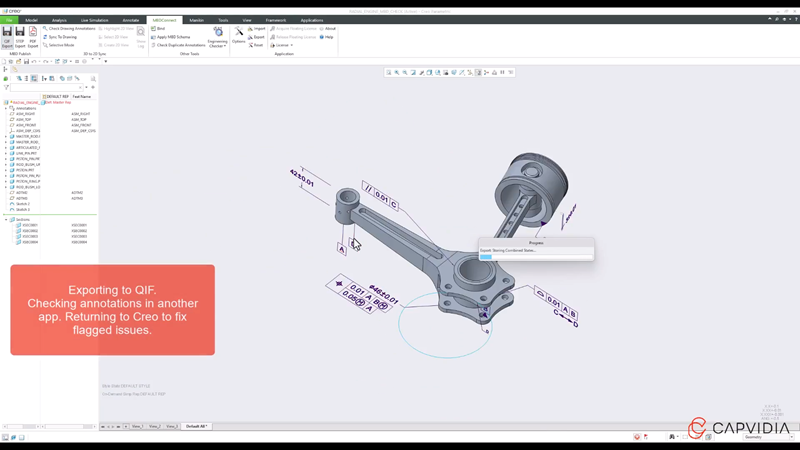The height and width of the screenshot is (450, 800).
Task: Click the pause simulation icon in the graphics toolbar
Action: (503, 72)
